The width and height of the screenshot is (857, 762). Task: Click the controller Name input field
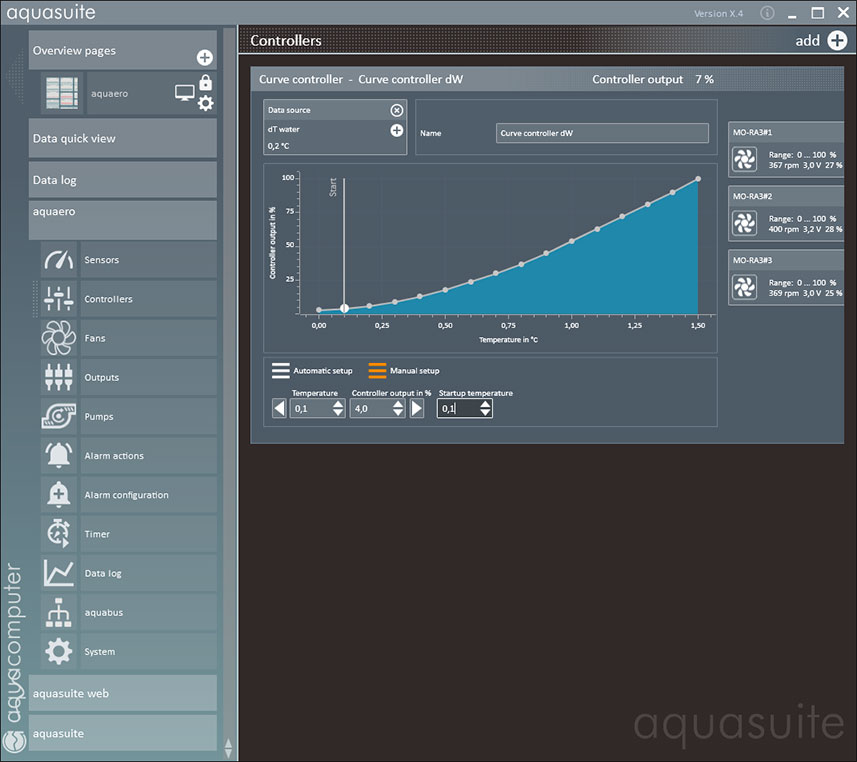(602, 133)
